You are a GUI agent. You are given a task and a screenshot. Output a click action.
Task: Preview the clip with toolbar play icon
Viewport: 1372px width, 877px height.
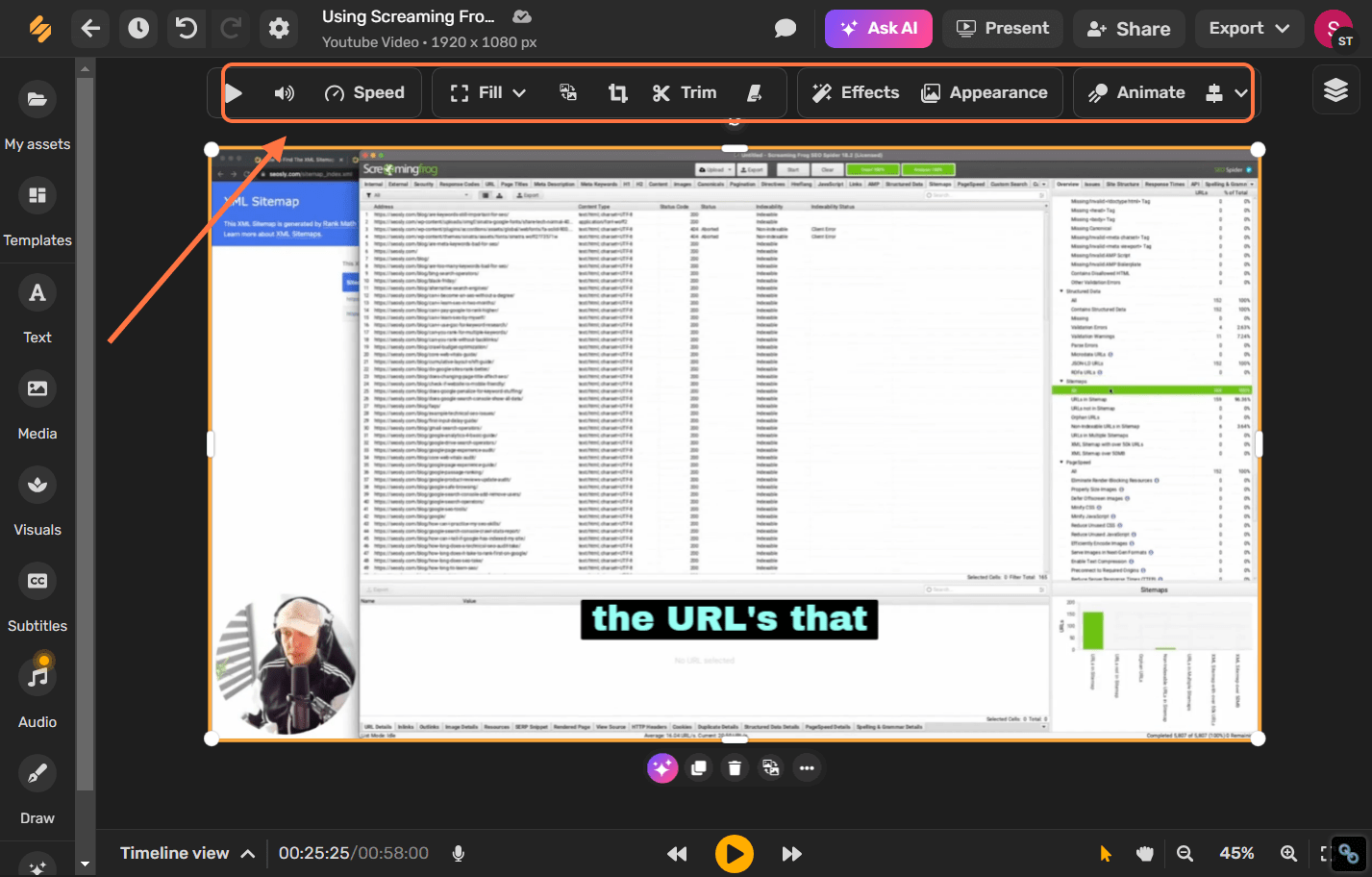click(234, 93)
